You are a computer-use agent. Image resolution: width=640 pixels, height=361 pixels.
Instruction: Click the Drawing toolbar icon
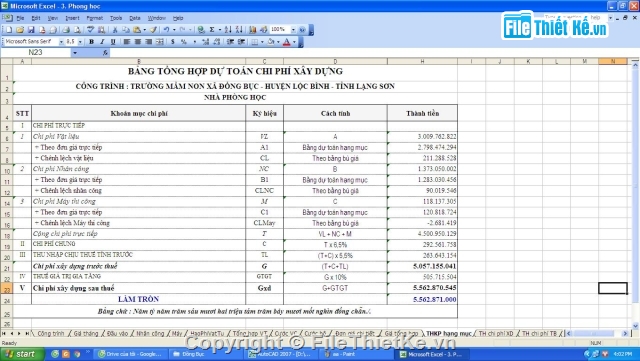264,30
